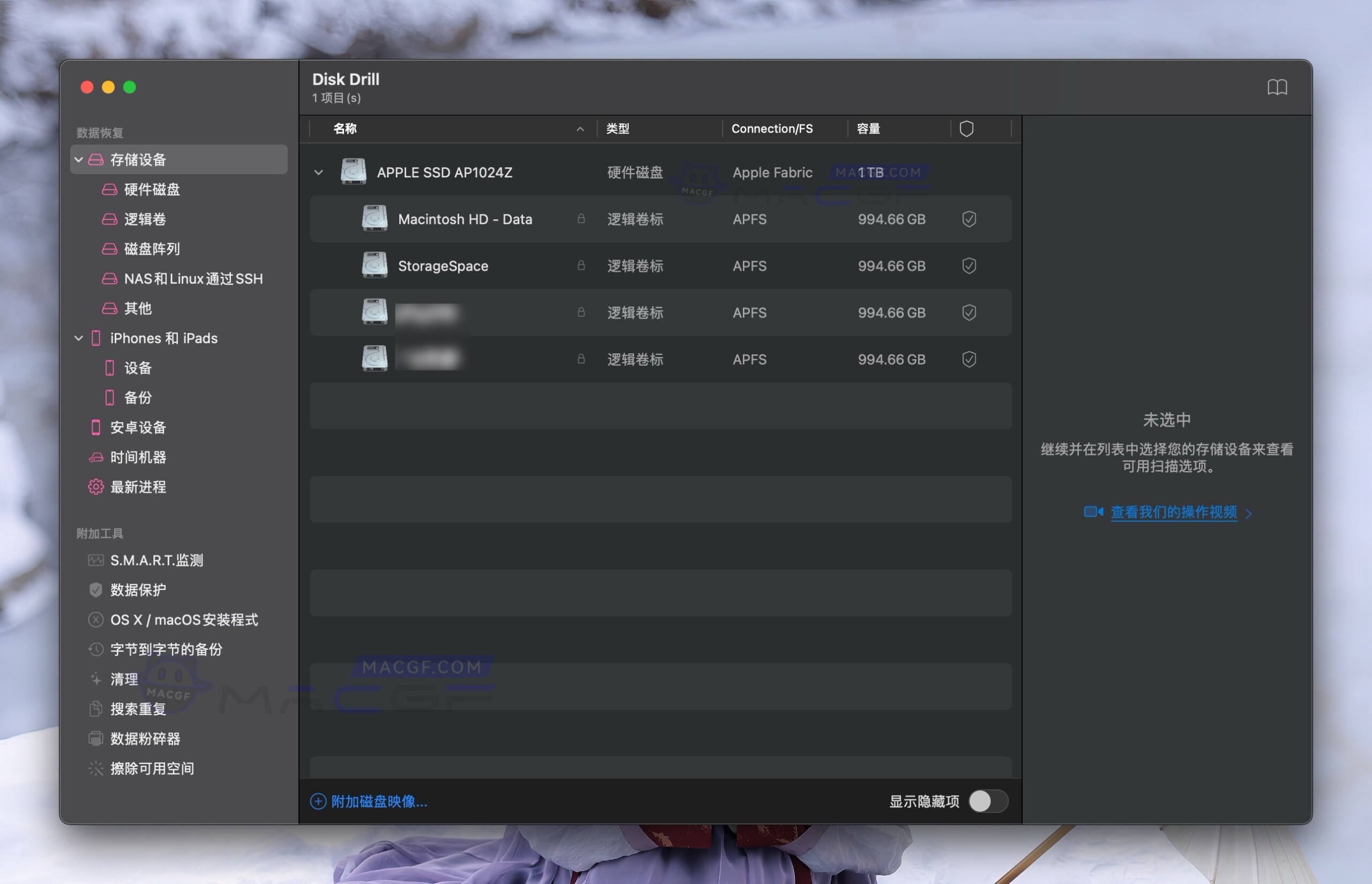1372x884 pixels.
Task: Click the book icon in title bar
Action: click(1278, 87)
